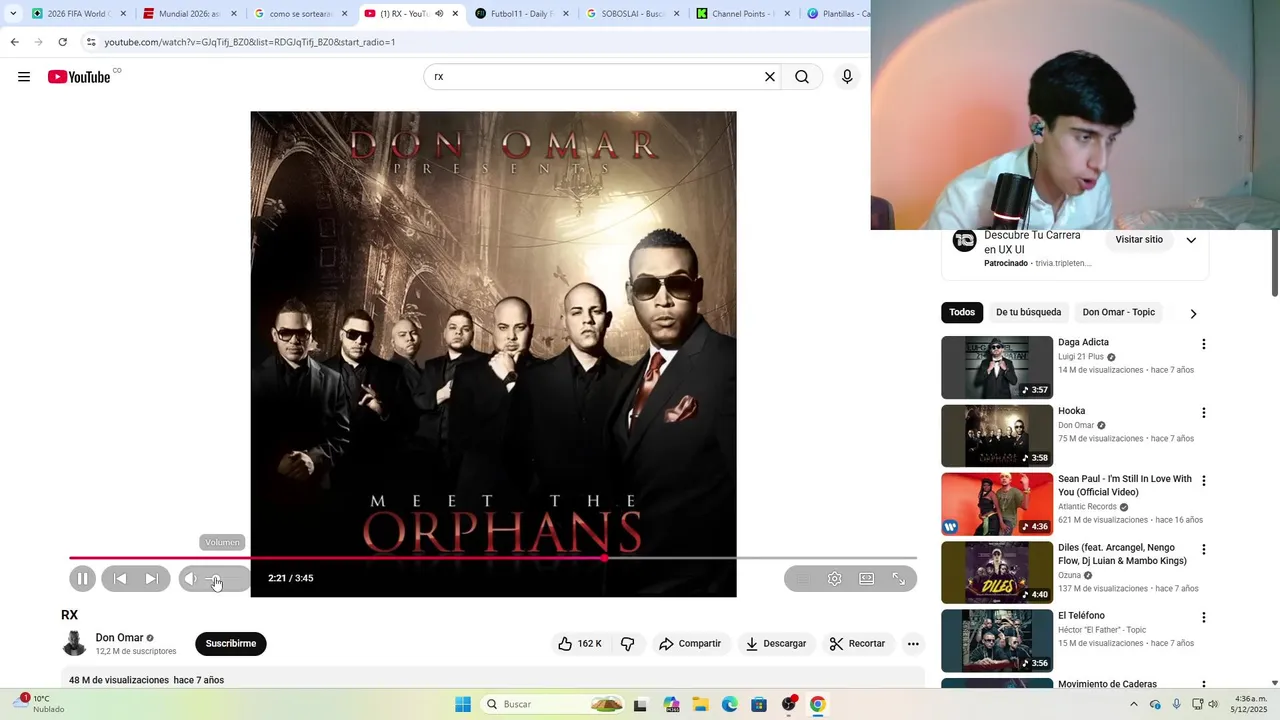
Task: Go back in browser history
Action: click(x=14, y=42)
